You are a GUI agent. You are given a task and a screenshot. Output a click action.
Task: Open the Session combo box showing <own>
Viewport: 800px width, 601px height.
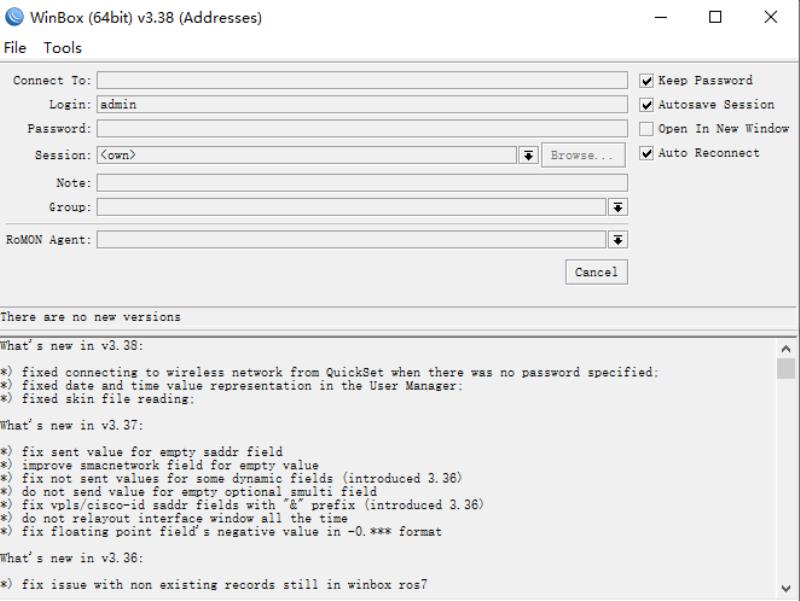coord(307,155)
